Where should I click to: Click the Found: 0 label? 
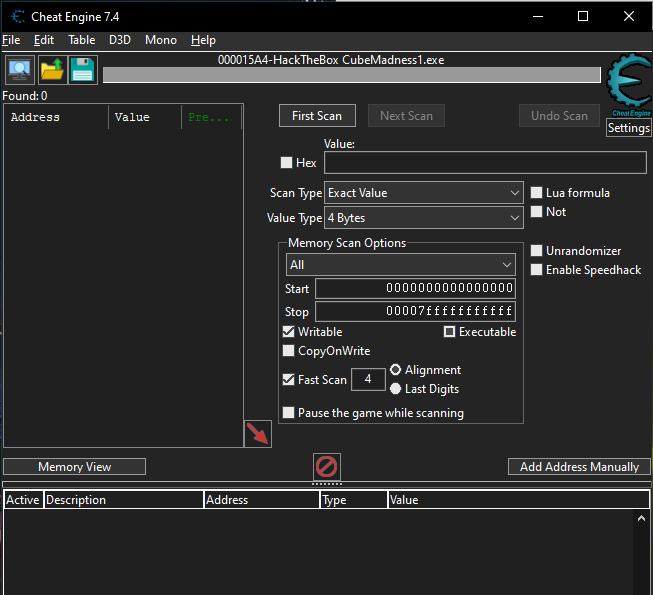click(25, 96)
